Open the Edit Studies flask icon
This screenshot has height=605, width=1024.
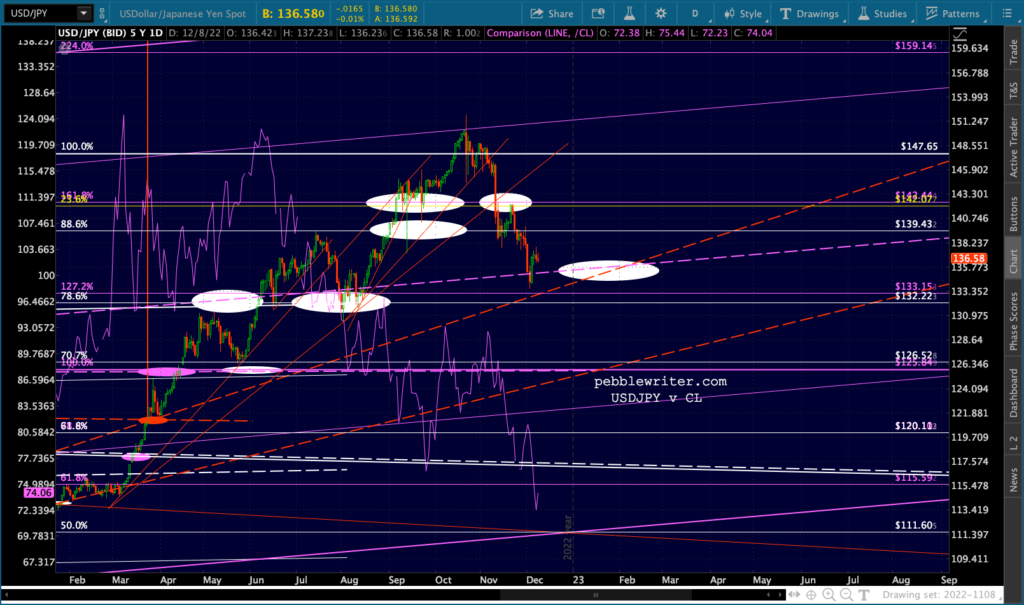(x=629, y=13)
